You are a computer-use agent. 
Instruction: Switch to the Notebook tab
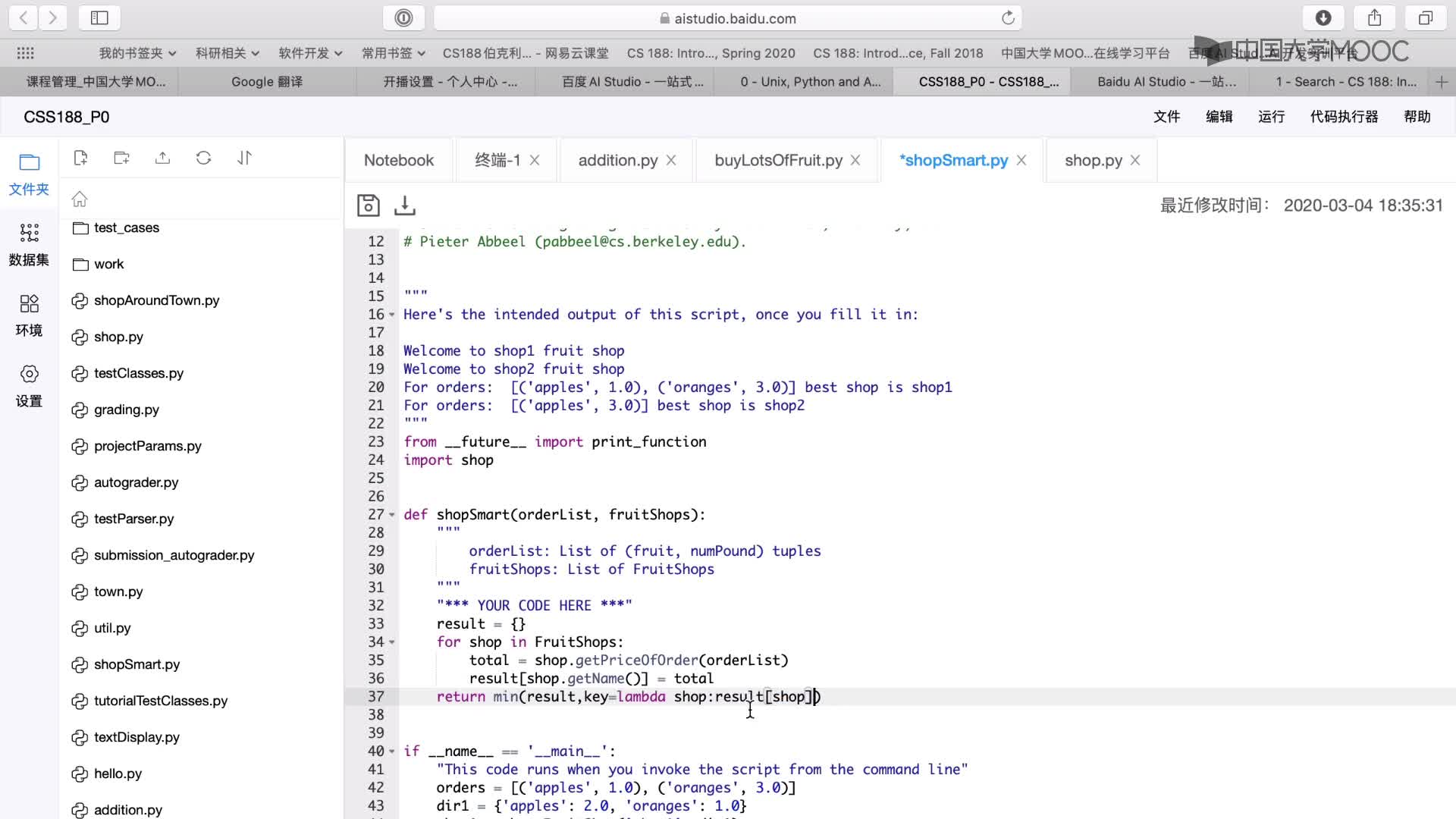[x=399, y=160]
